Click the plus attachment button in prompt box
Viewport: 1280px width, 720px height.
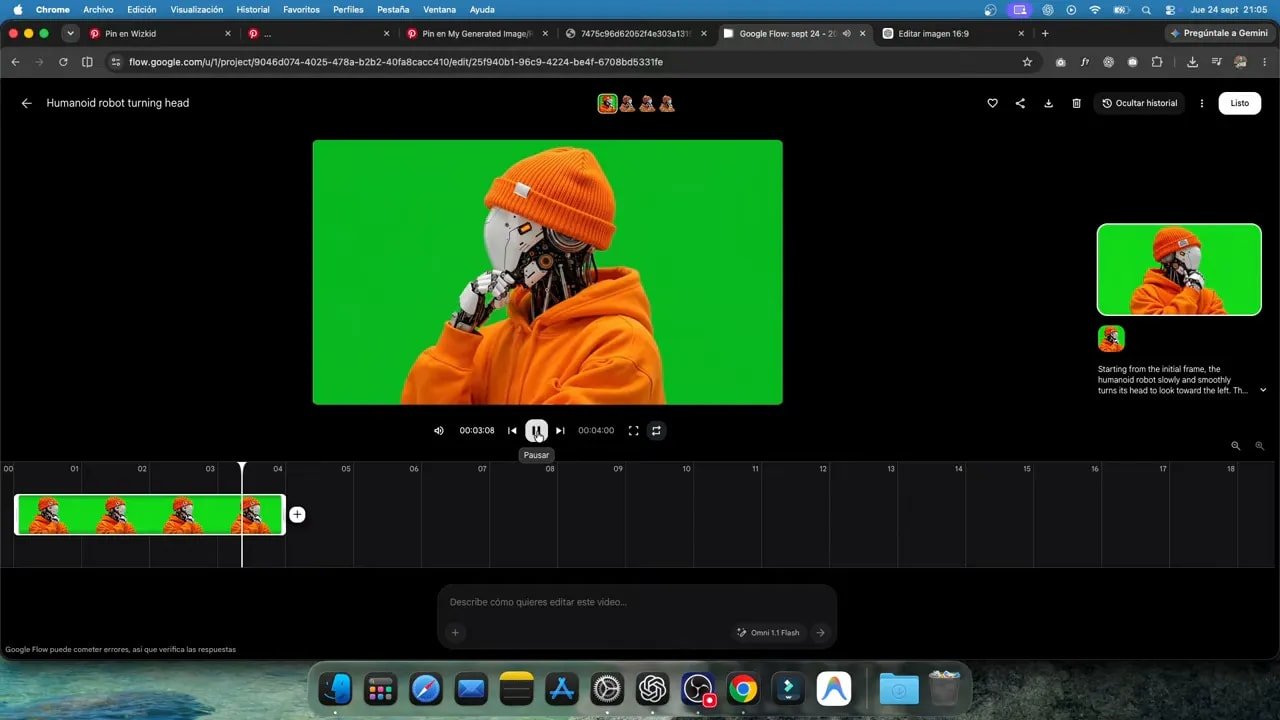tap(455, 632)
